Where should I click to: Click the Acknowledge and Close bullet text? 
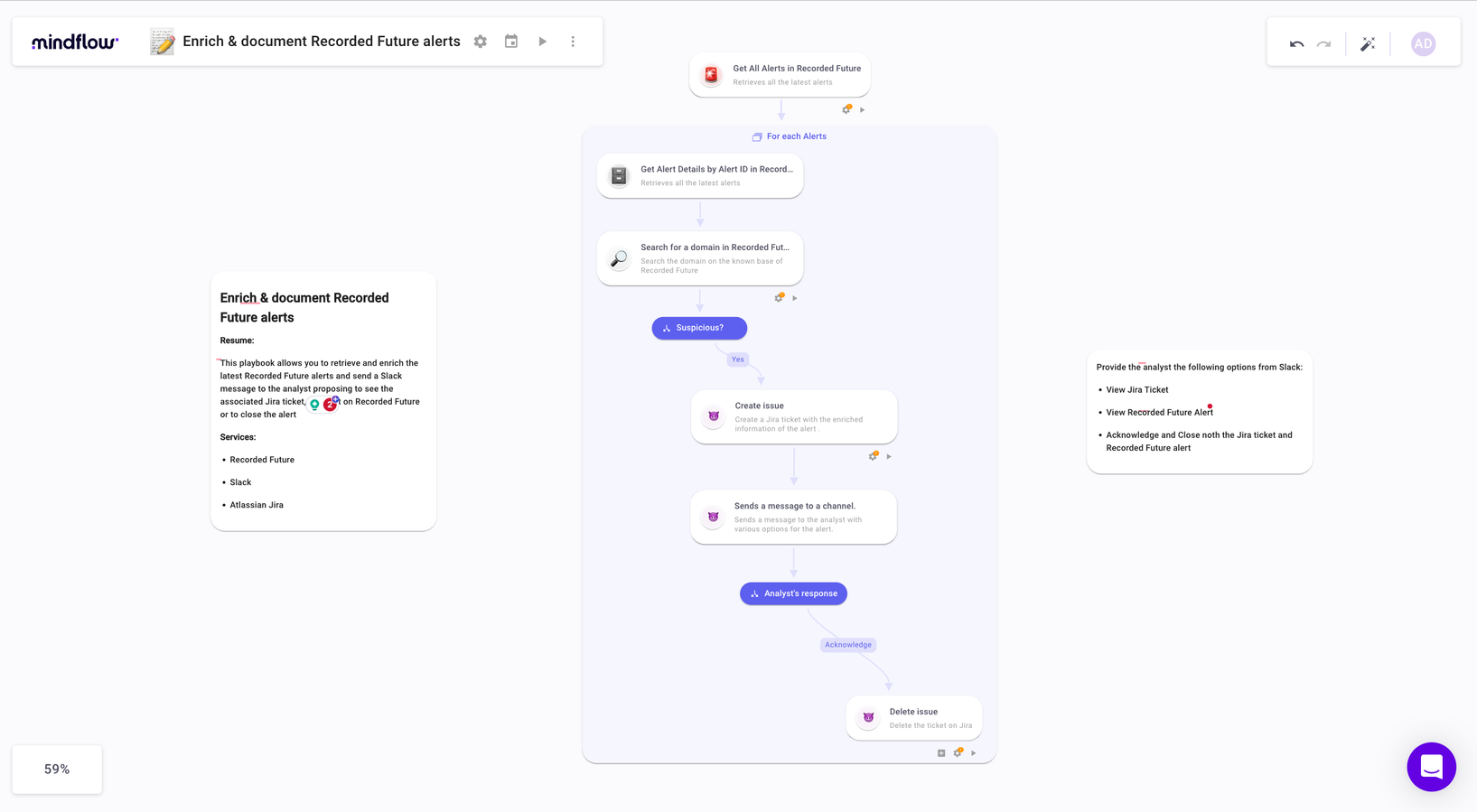[1199, 442]
